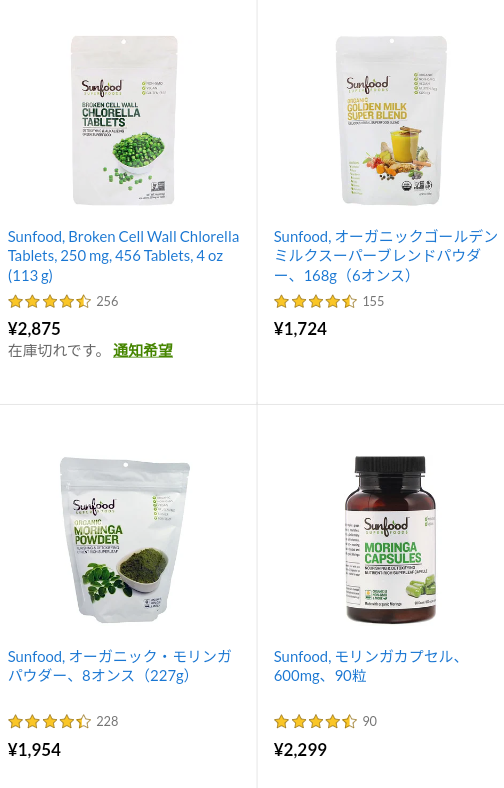The image size is (504, 788).
Task: Open the オーガニック・モリンガパウダー title link
Action: [x=120, y=666]
